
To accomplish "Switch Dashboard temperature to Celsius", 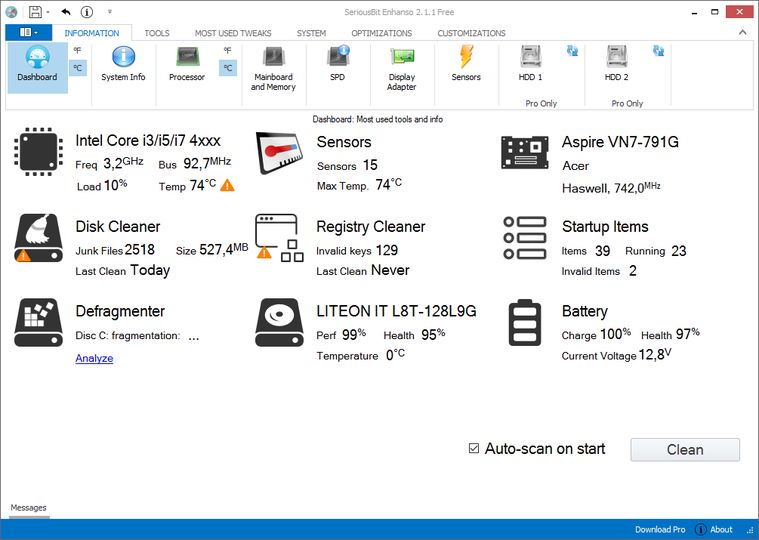I will (x=78, y=68).
